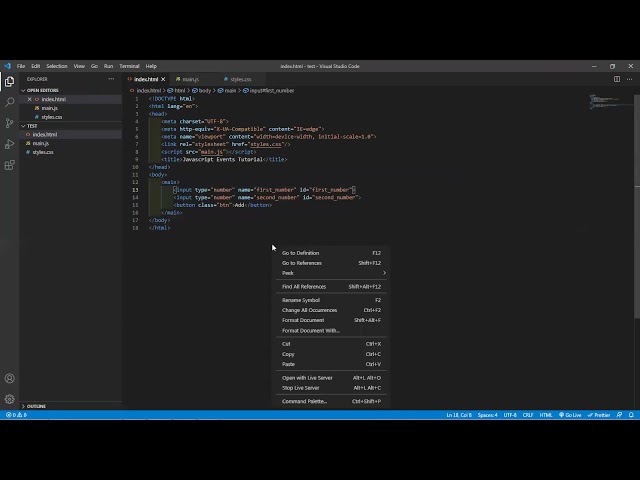This screenshot has height=480, width=640.
Task: Open editor more actions ellipsis
Action: (x=629, y=79)
